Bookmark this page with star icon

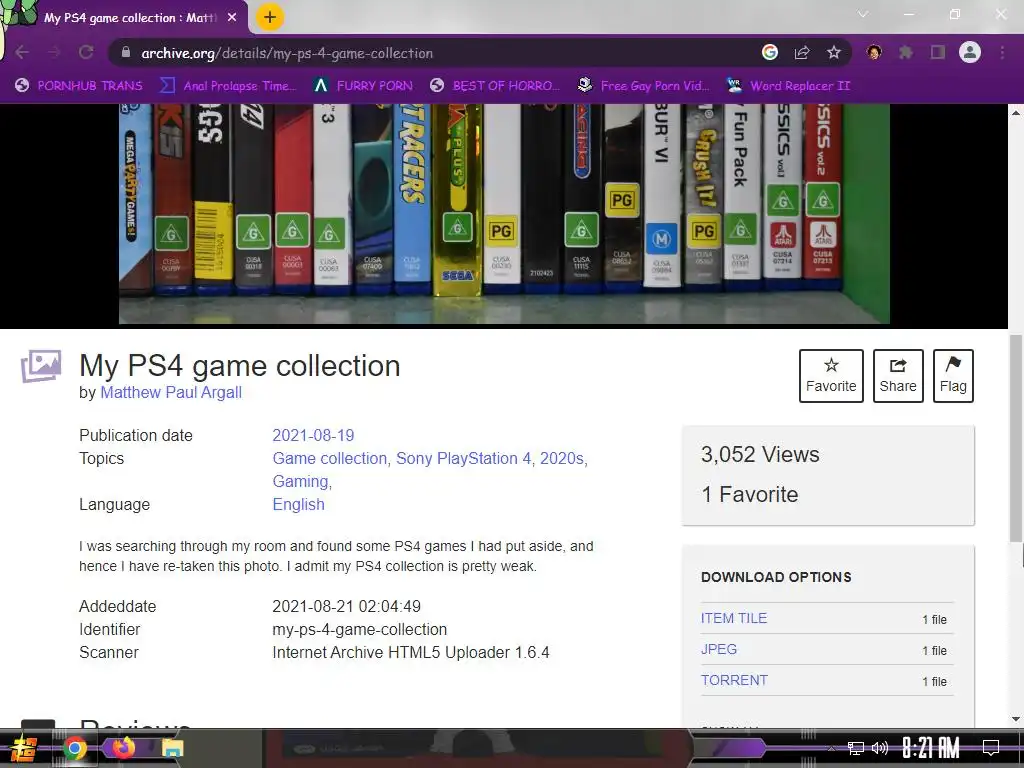834,52
